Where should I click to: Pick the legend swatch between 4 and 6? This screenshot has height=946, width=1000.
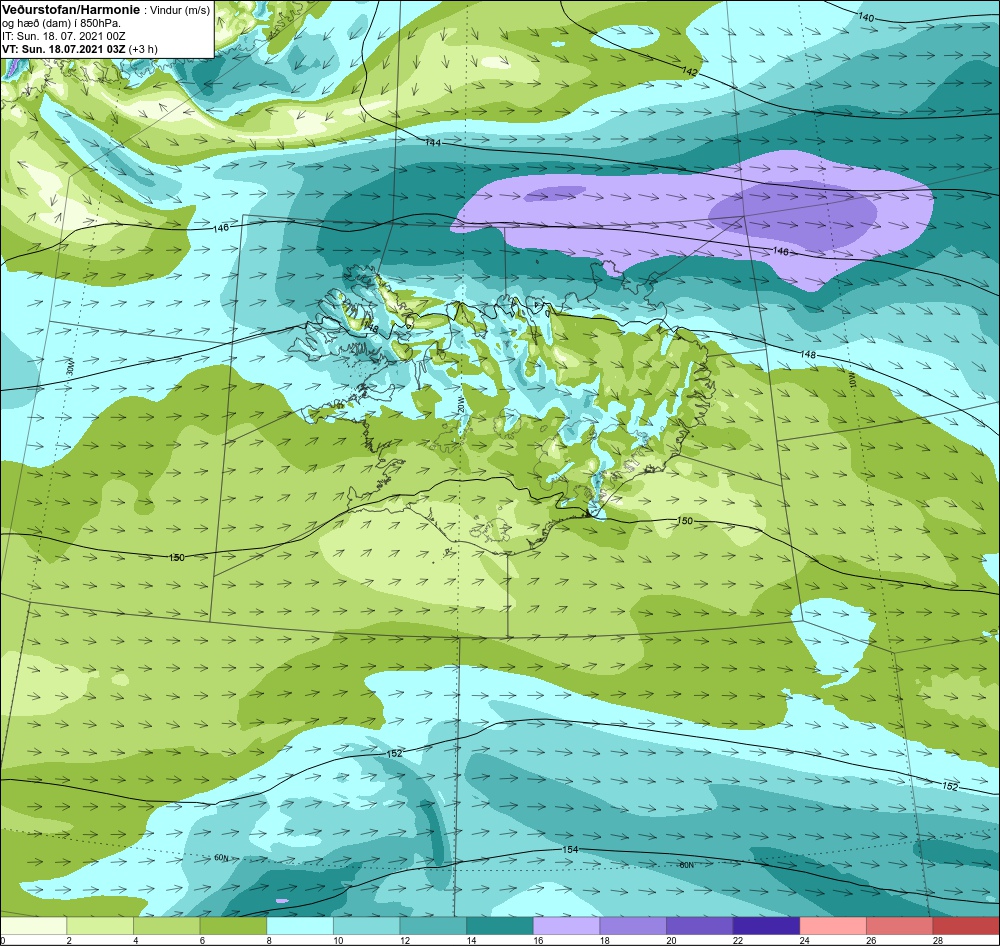click(166, 925)
